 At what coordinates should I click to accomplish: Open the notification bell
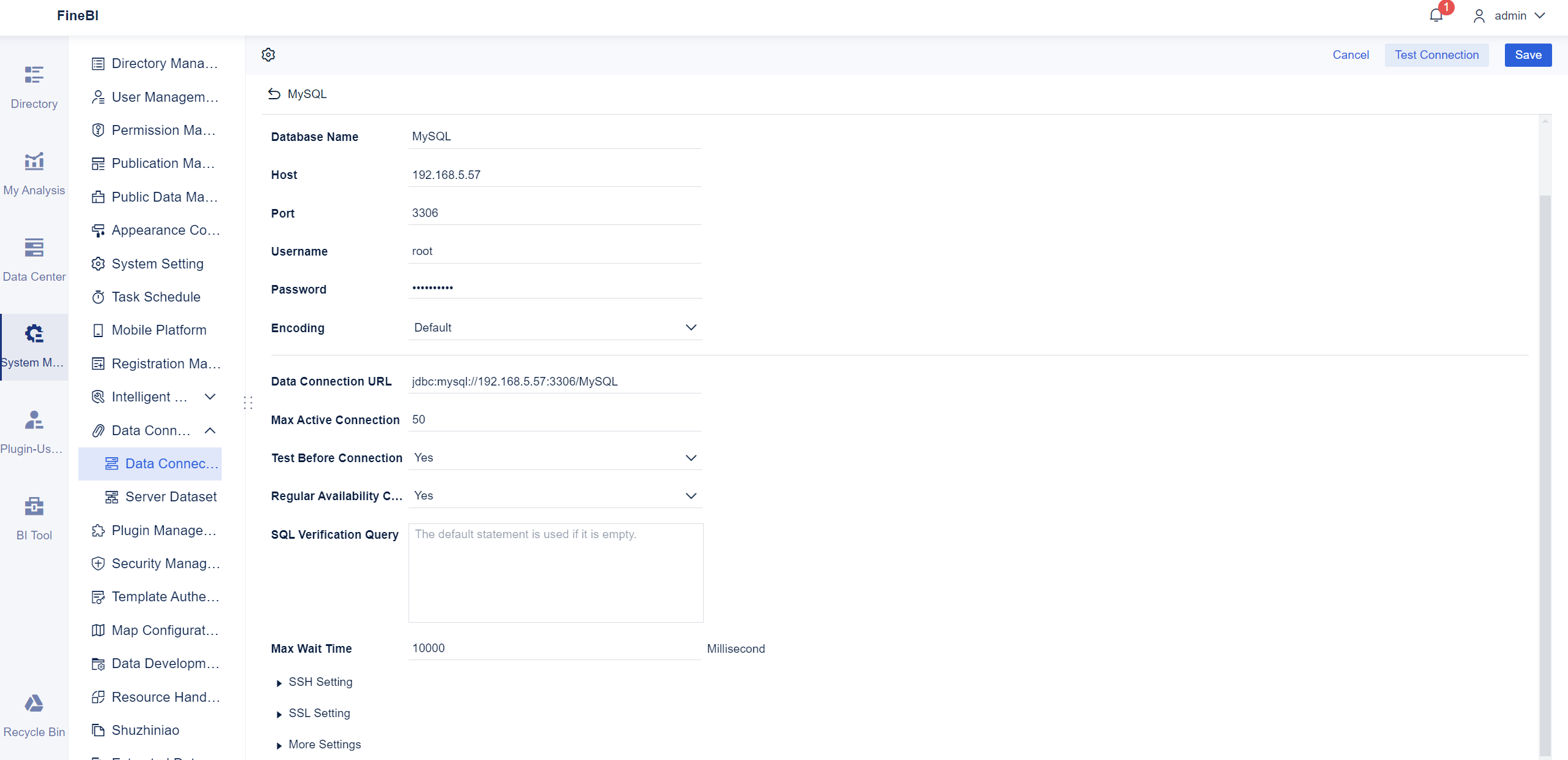(1436, 15)
